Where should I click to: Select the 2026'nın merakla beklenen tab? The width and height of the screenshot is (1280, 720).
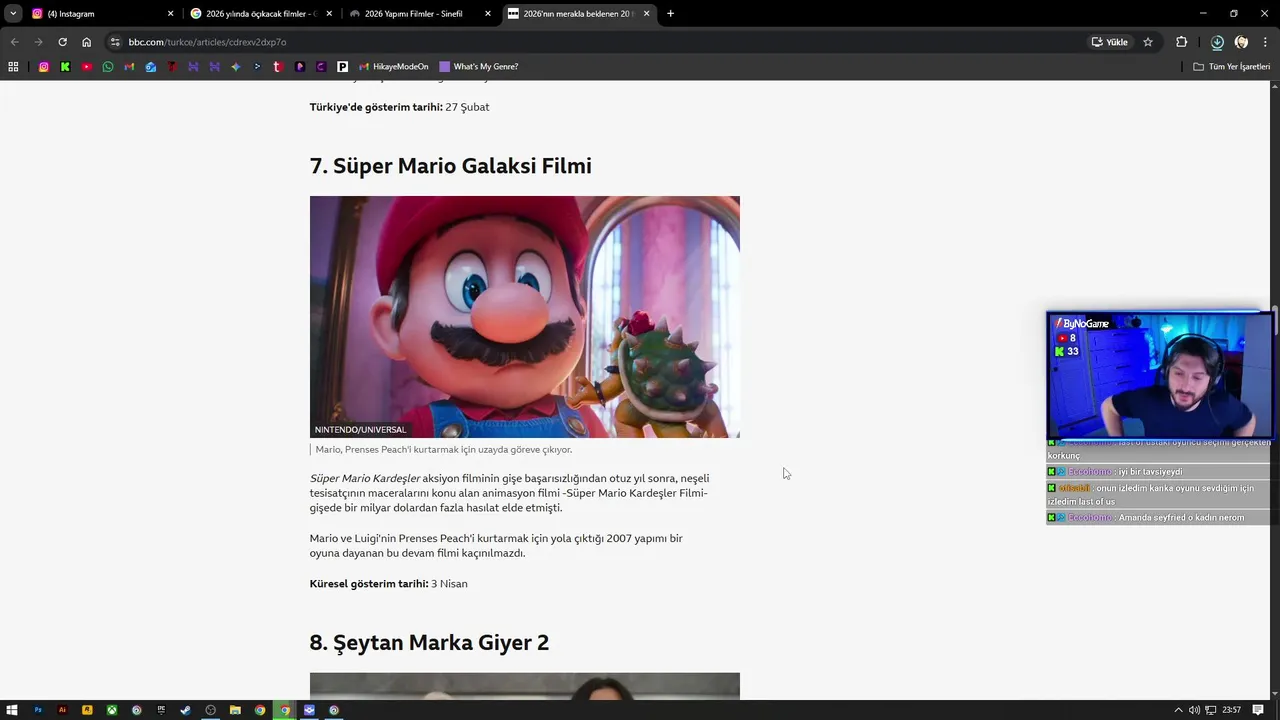click(x=580, y=14)
